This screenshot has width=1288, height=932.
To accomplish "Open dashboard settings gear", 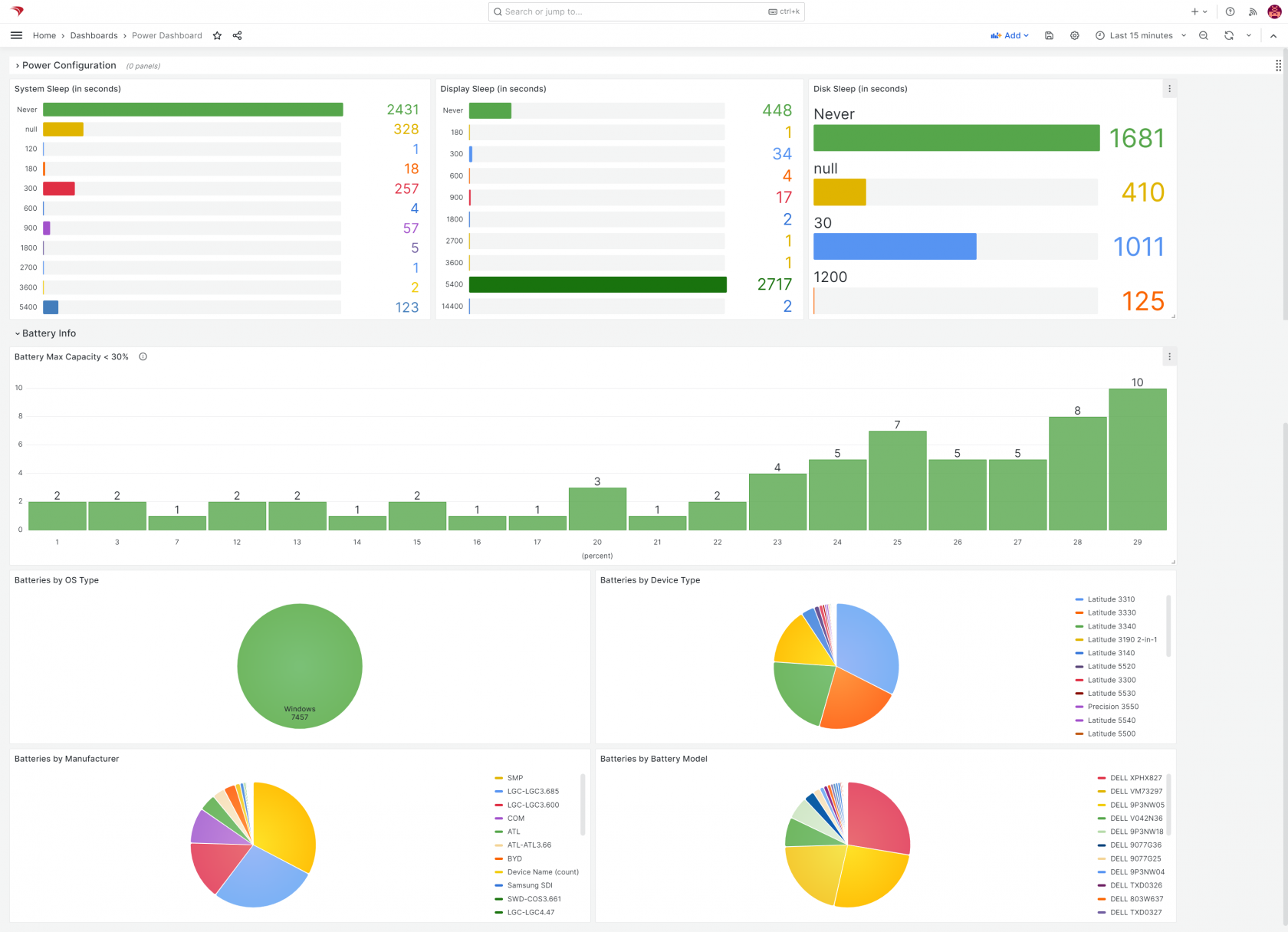I will 1075,35.
